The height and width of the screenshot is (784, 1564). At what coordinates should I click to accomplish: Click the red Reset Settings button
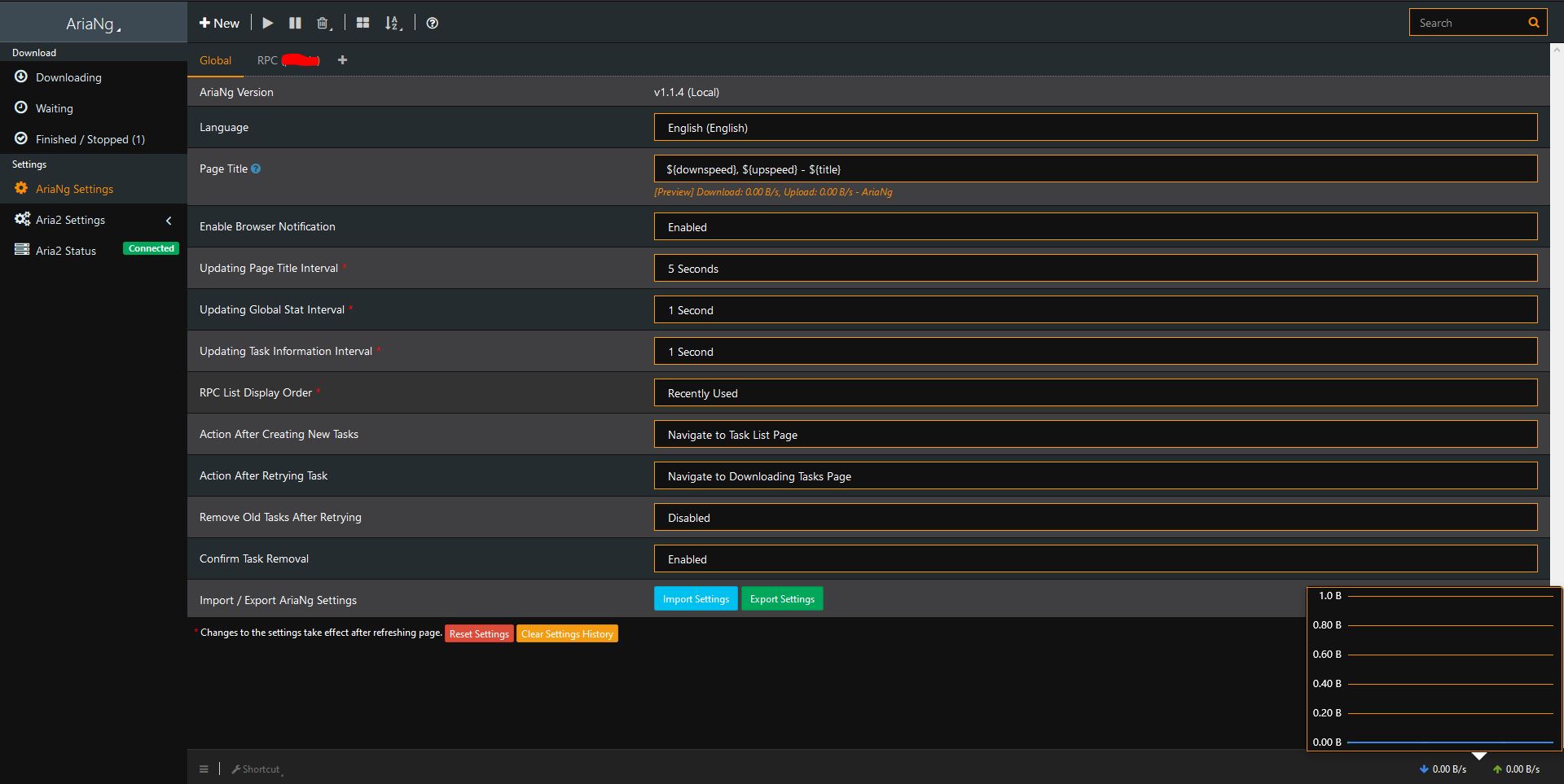(479, 634)
